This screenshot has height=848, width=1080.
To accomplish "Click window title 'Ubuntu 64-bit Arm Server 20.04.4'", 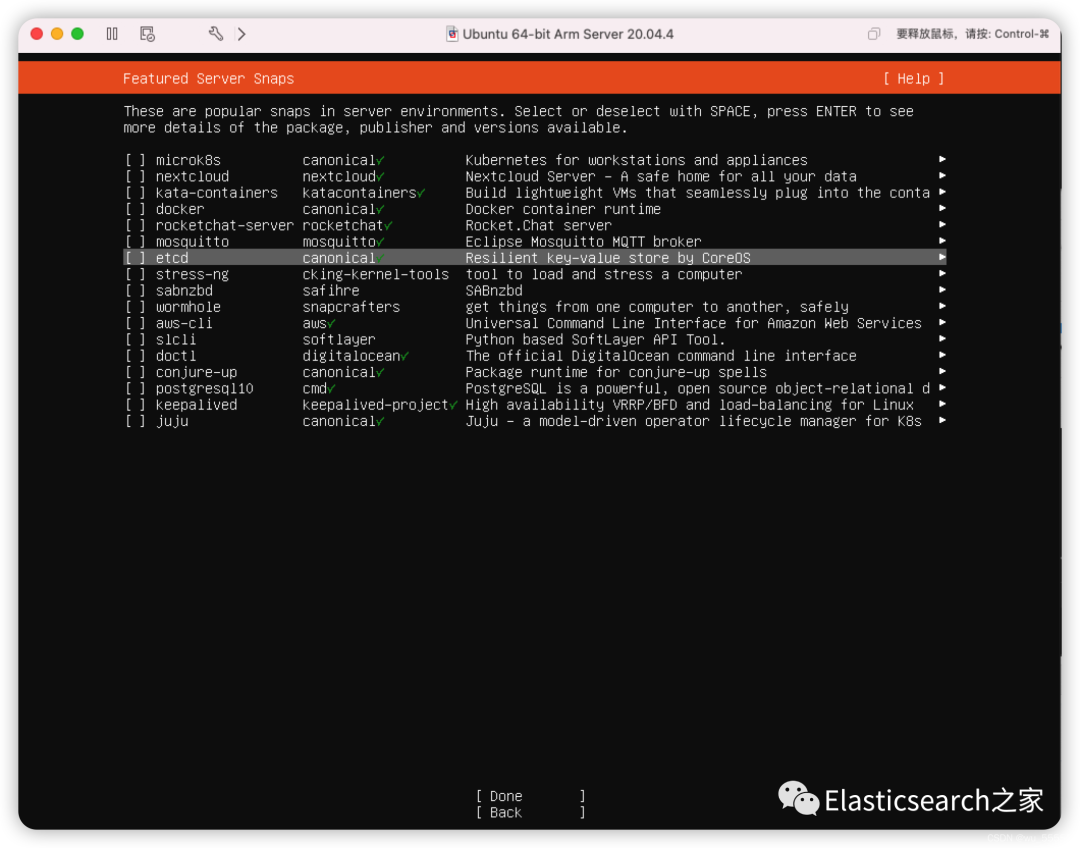I will coord(568,34).
